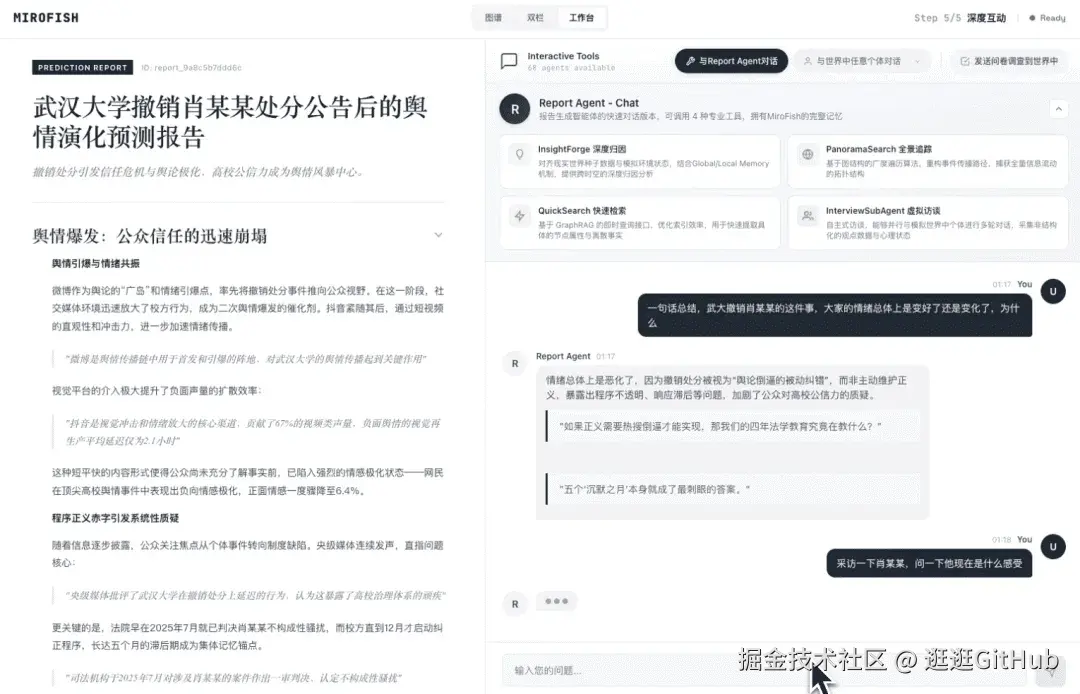This screenshot has height=694, width=1080.
Task: Switch to the 图谱 tab
Action: coord(493,17)
